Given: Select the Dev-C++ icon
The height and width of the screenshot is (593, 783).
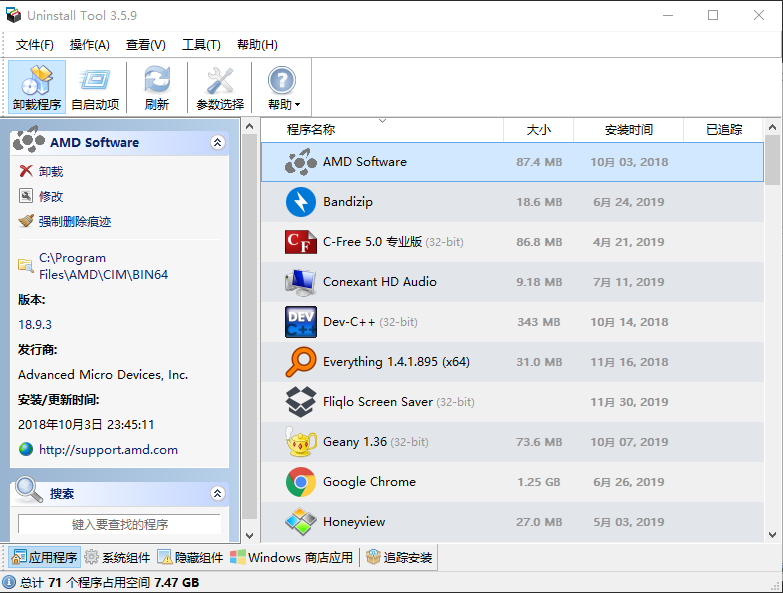Looking at the screenshot, I should pos(301,322).
